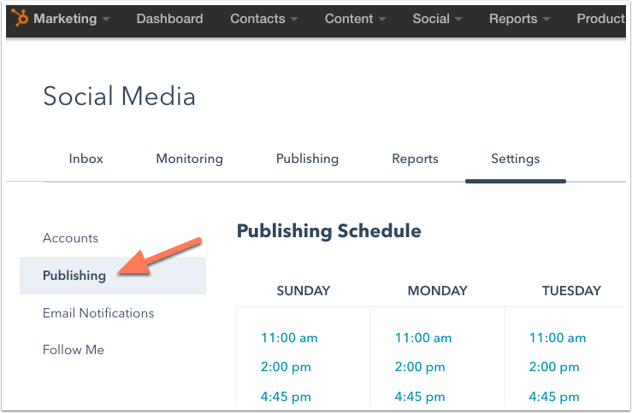Image resolution: width=632 pixels, height=413 pixels.
Task: Expand the Content menu dropdown
Action: point(355,19)
